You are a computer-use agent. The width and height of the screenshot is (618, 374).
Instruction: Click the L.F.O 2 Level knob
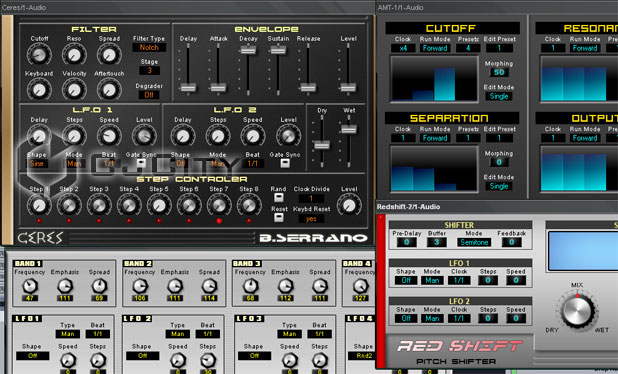[289, 136]
